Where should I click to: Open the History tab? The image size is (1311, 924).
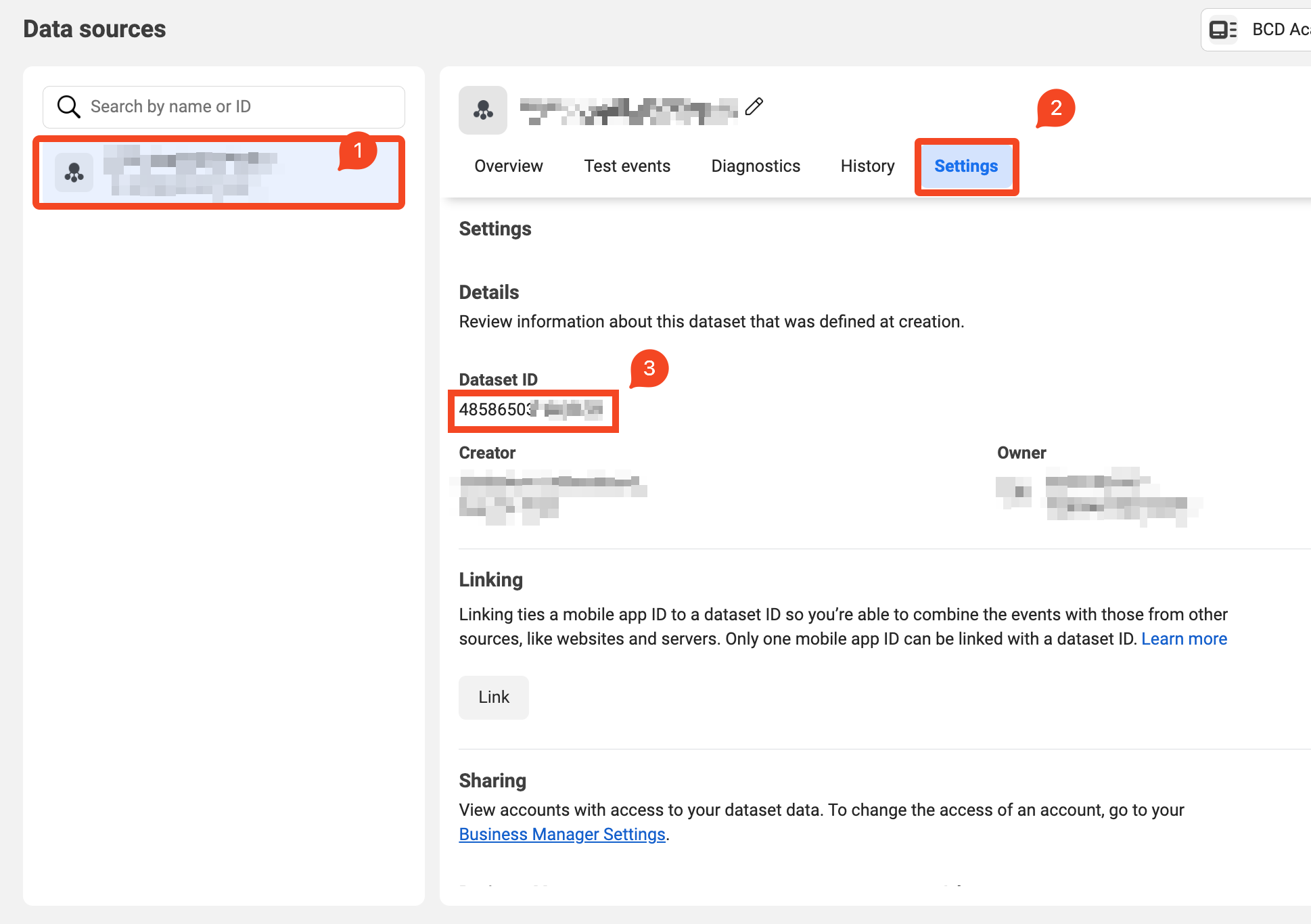pyautogui.click(x=867, y=166)
